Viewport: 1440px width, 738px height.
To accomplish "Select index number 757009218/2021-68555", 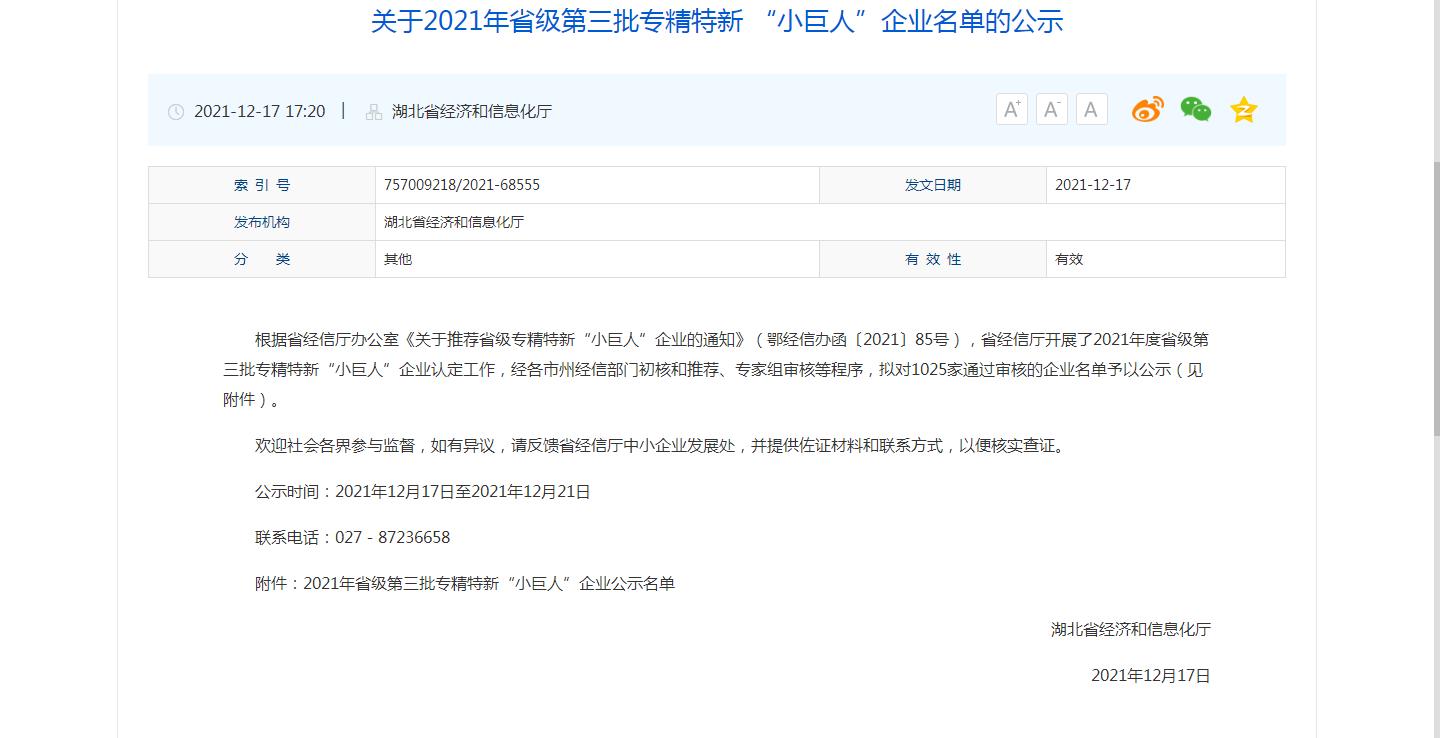I will [x=462, y=185].
